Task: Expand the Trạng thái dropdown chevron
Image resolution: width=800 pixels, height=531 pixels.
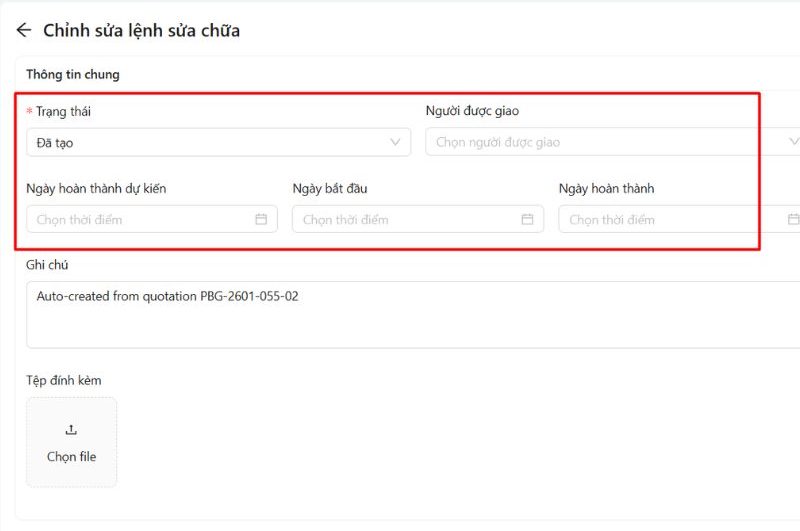Action: (395, 142)
